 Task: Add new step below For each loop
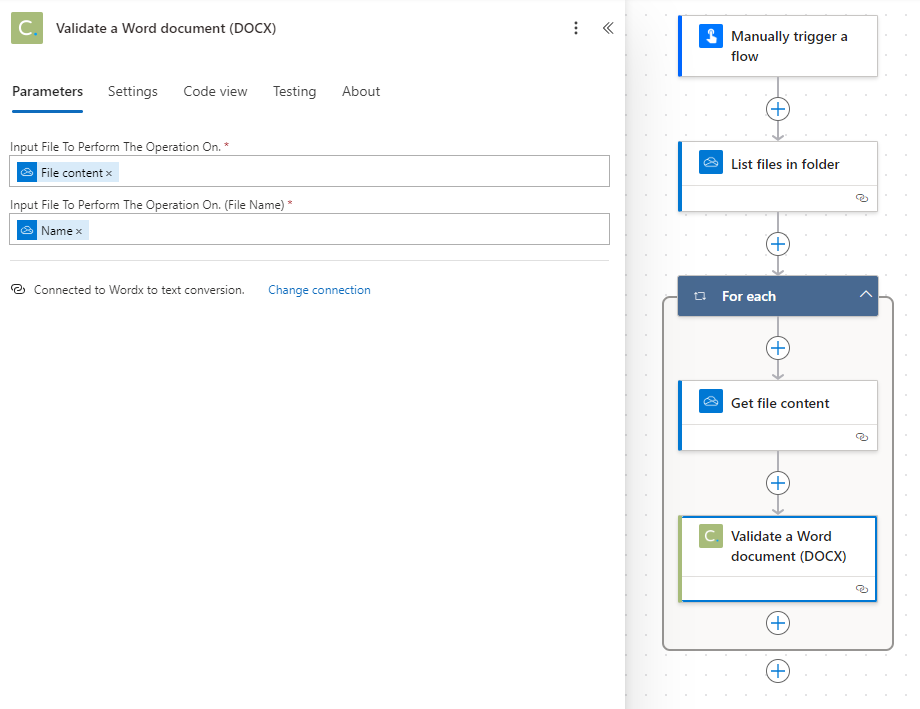click(778, 671)
